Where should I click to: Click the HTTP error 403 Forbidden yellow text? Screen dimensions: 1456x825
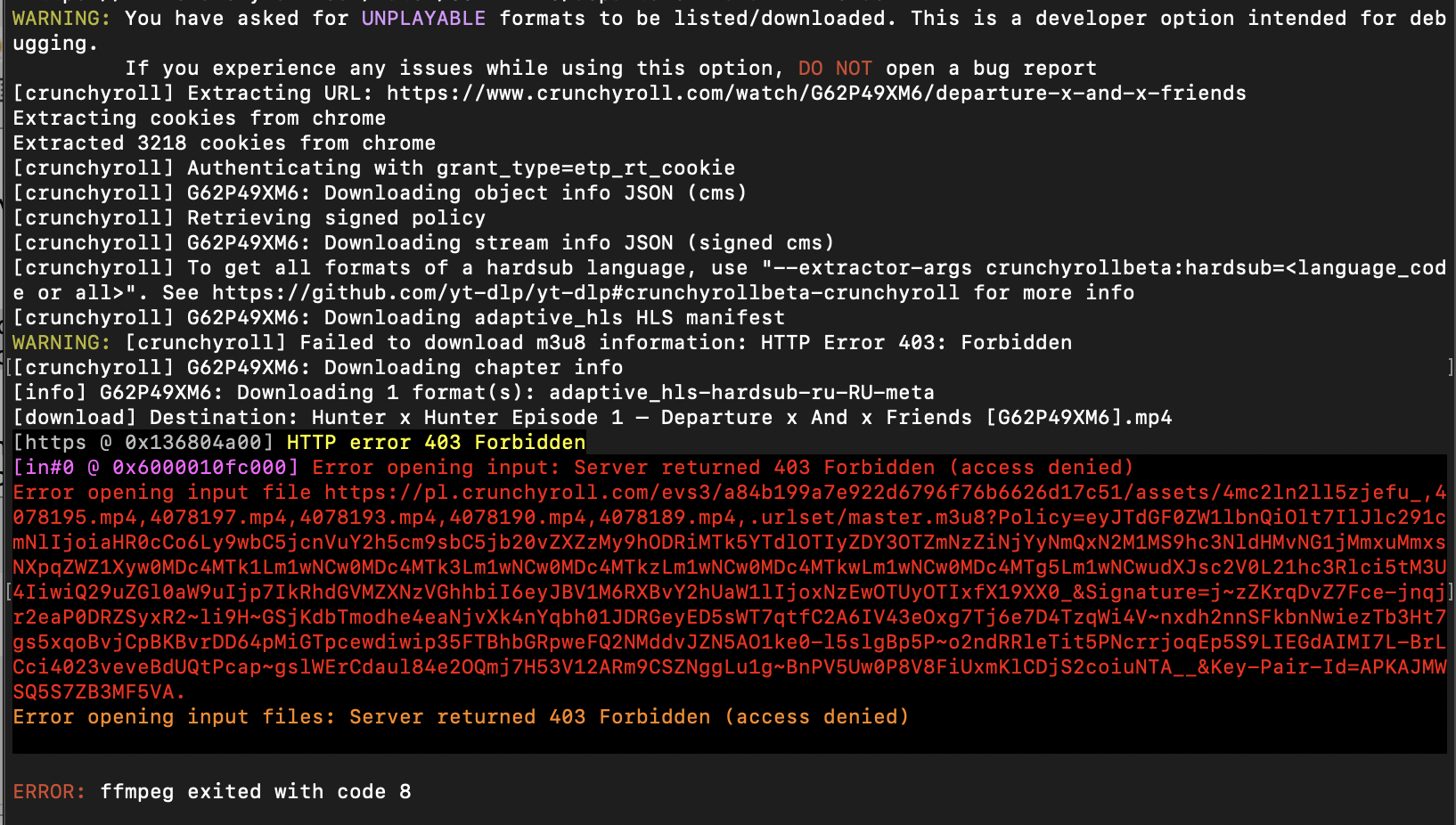(436, 442)
